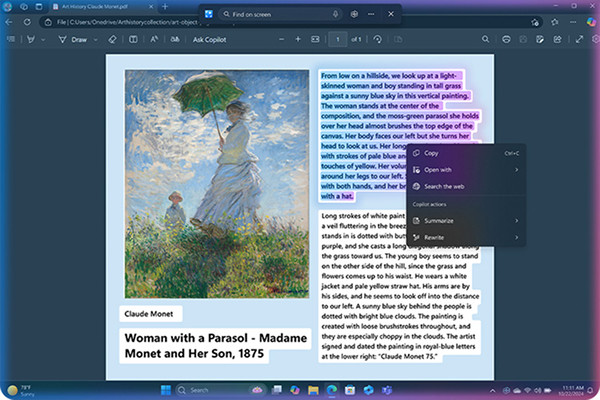Open the Favorites list icon

point(555,22)
